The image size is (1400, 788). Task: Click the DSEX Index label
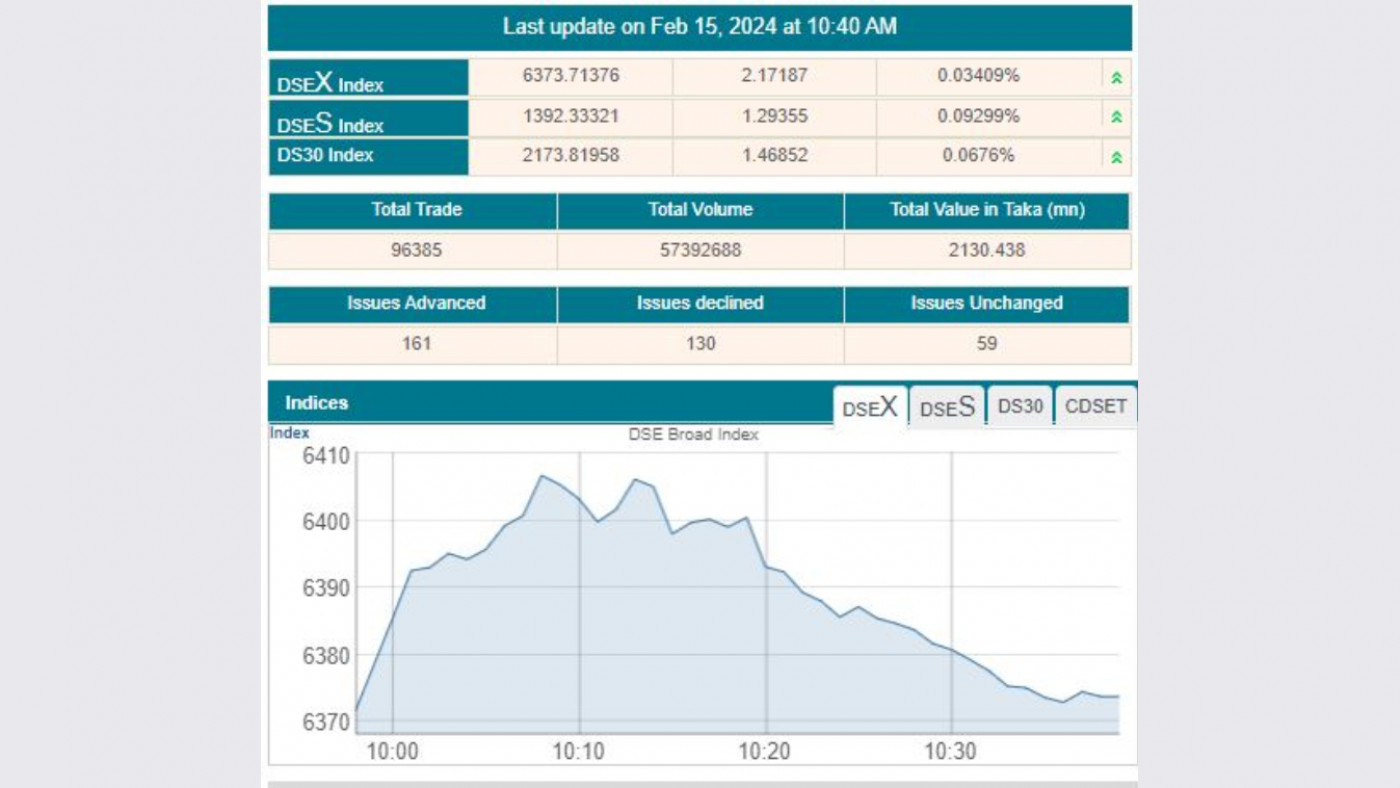(x=330, y=83)
